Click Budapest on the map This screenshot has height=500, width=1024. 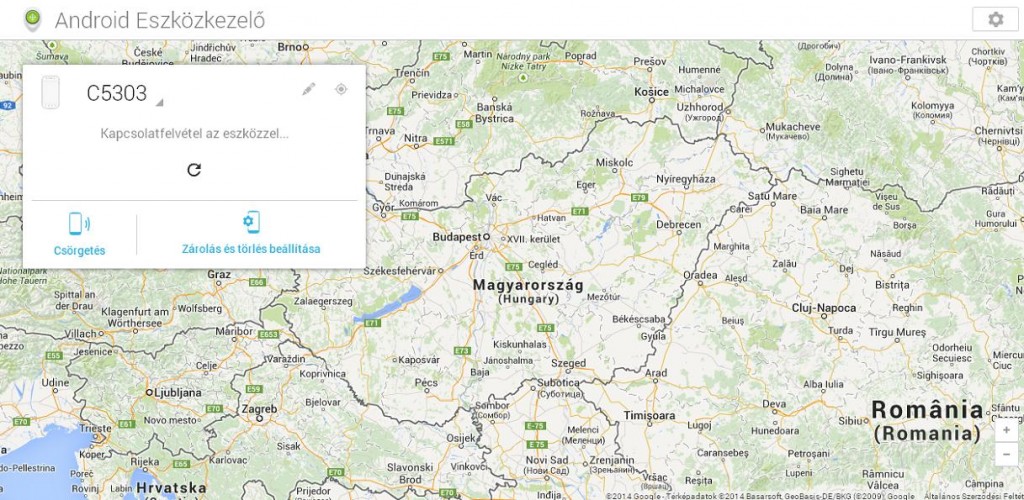456,237
